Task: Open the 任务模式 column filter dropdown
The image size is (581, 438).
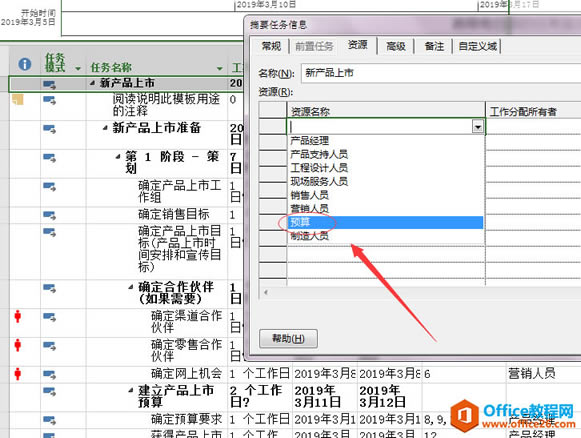Action: [x=78, y=69]
